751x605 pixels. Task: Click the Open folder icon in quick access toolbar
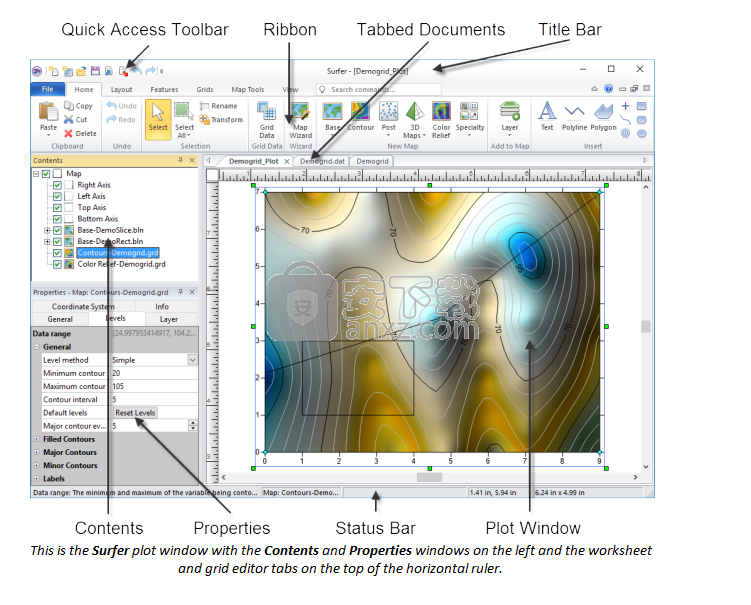point(81,71)
